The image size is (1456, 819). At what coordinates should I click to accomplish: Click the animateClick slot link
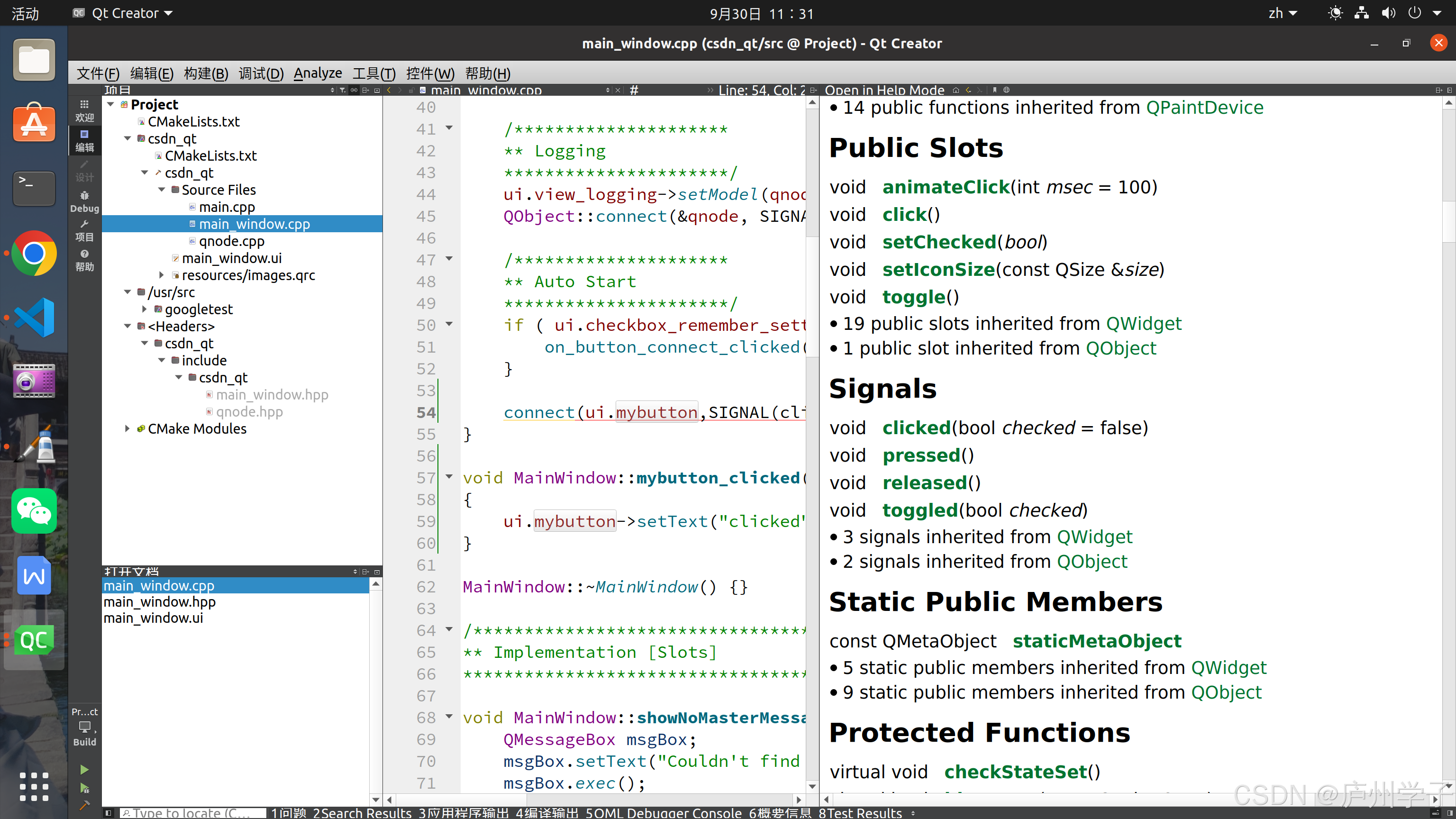[946, 187]
